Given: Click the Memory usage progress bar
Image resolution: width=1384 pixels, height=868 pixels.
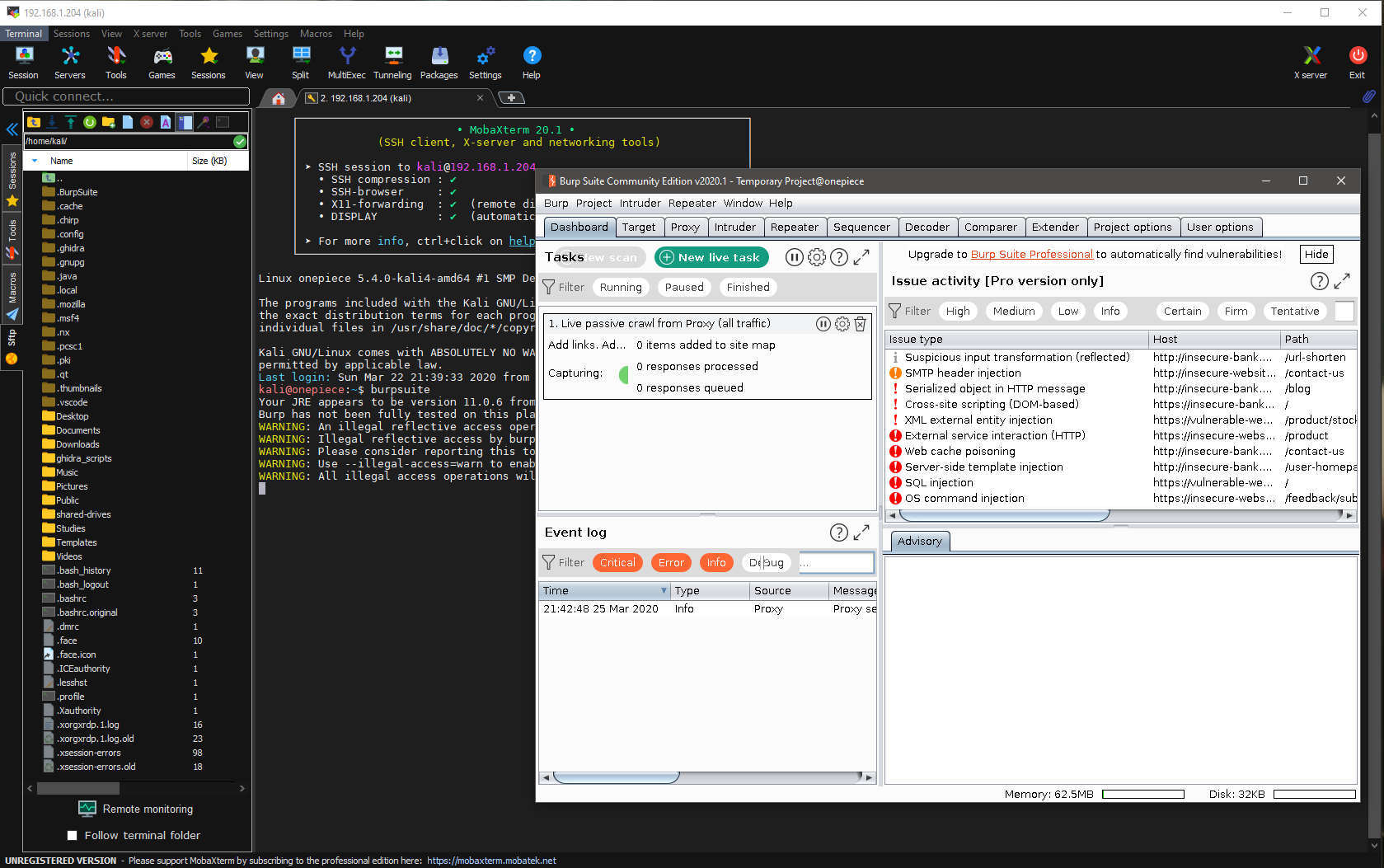Looking at the screenshot, I should (x=1143, y=795).
